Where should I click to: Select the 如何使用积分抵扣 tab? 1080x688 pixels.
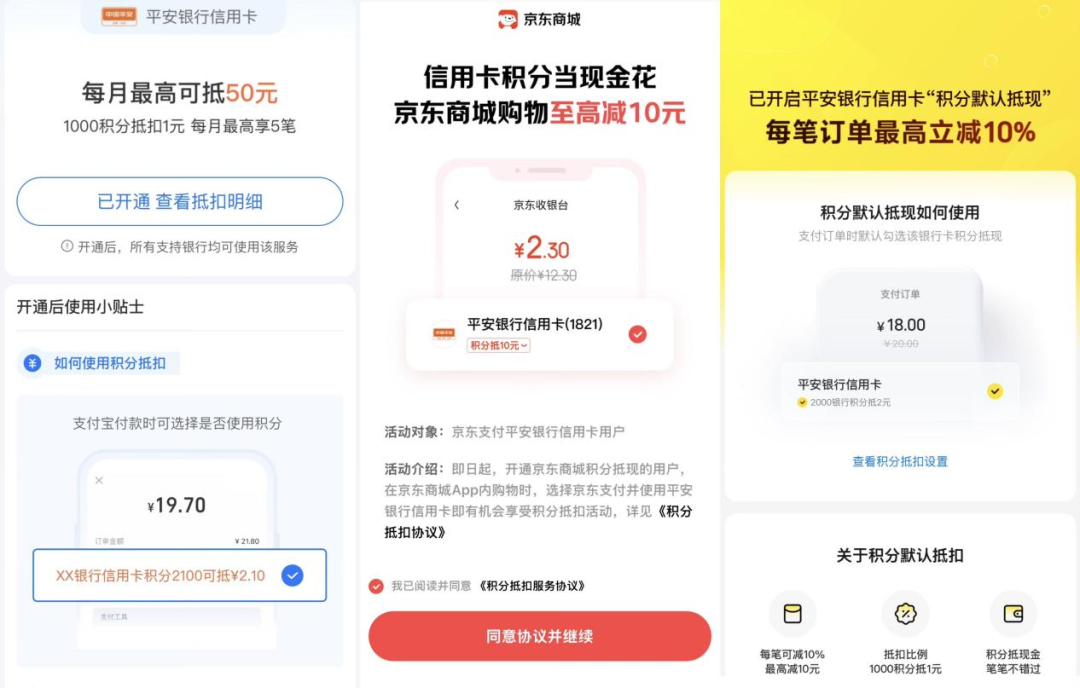98,363
